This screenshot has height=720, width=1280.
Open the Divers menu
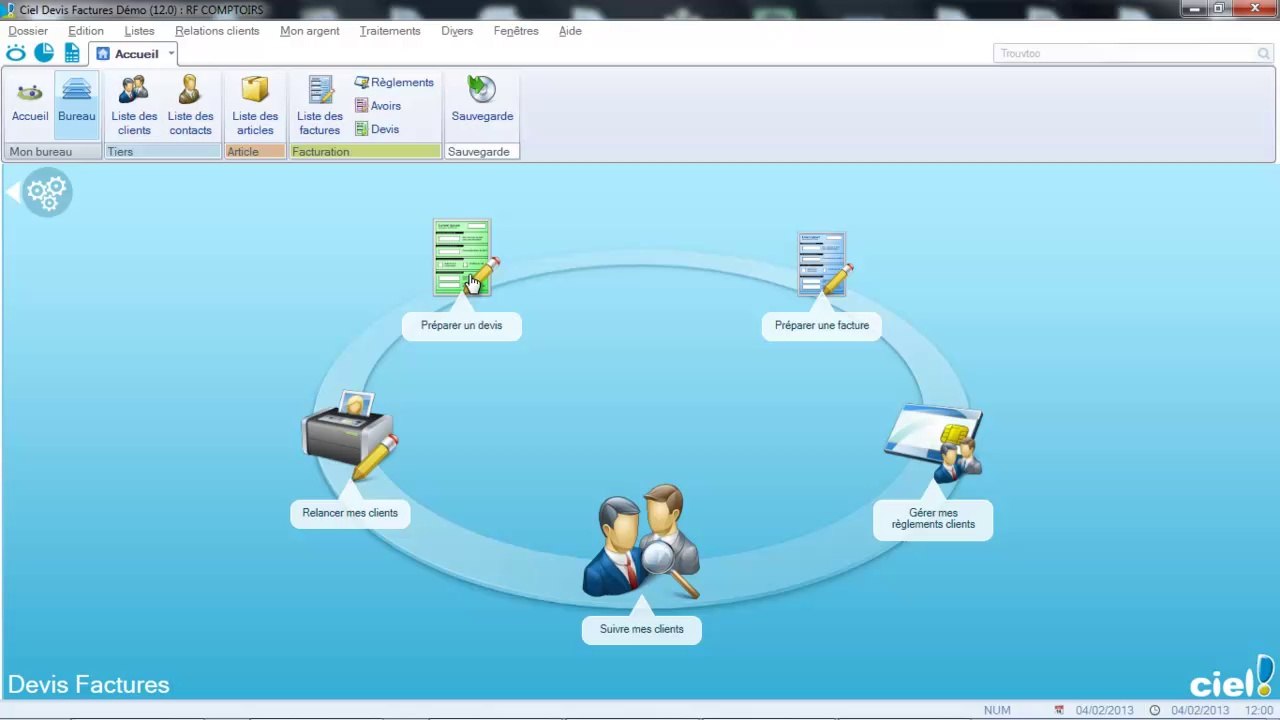click(457, 31)
